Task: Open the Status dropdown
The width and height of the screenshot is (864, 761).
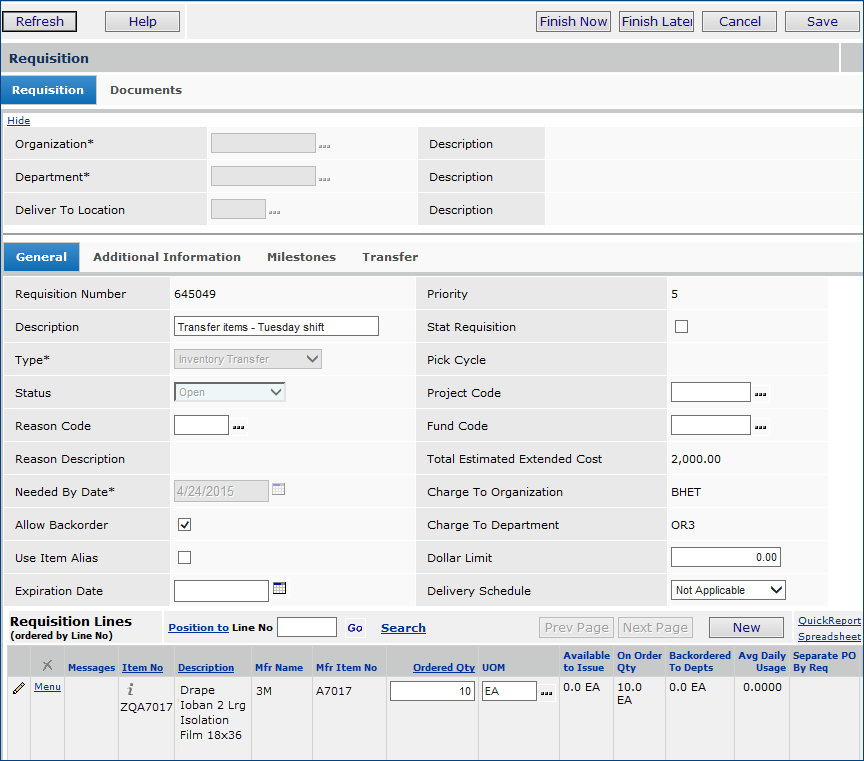Action: pos(230,392)
